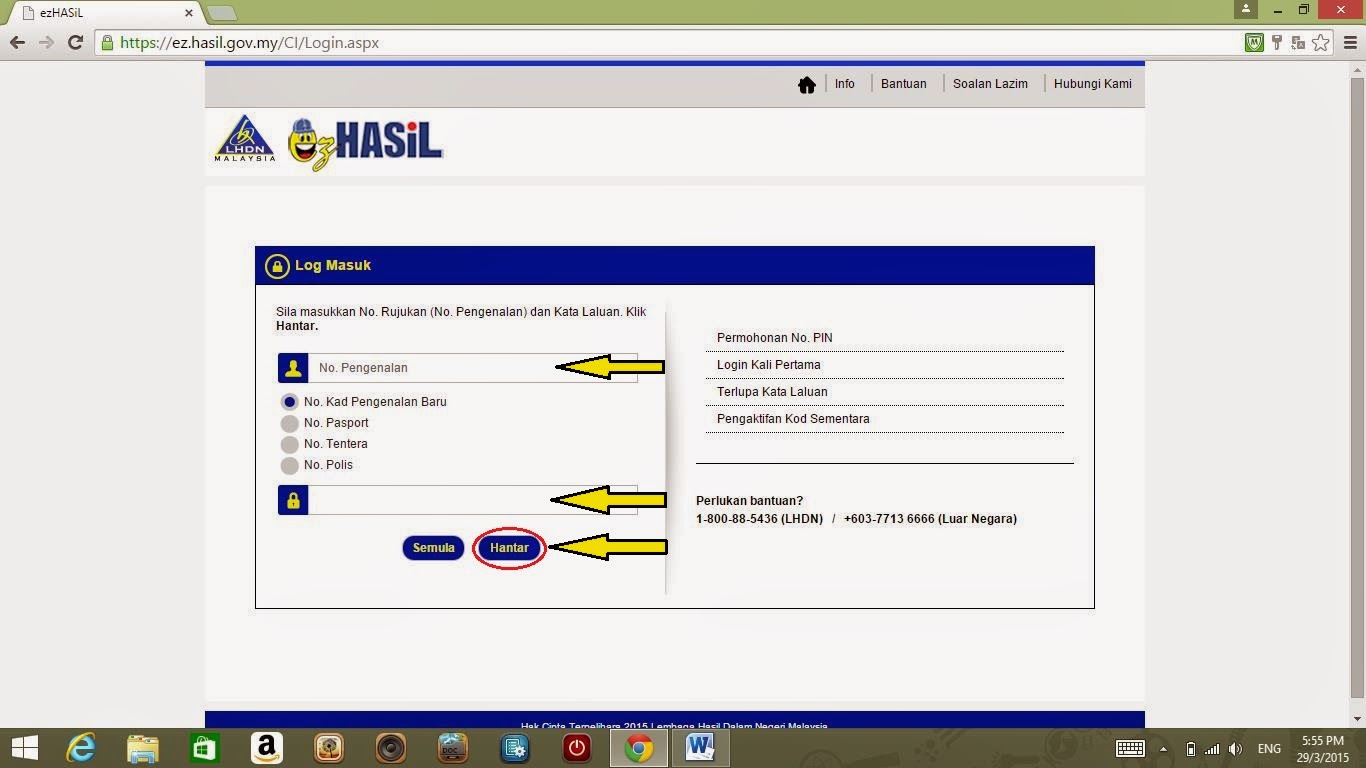Click the saved password key icon
The image size is (1366, 768).
1277,43
